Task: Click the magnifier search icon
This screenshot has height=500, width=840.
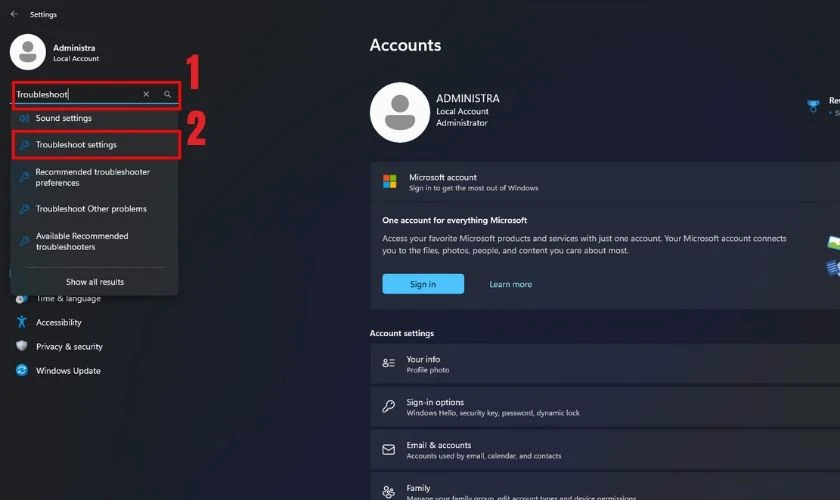Action: pyautogui.click(x=168, y=94)
